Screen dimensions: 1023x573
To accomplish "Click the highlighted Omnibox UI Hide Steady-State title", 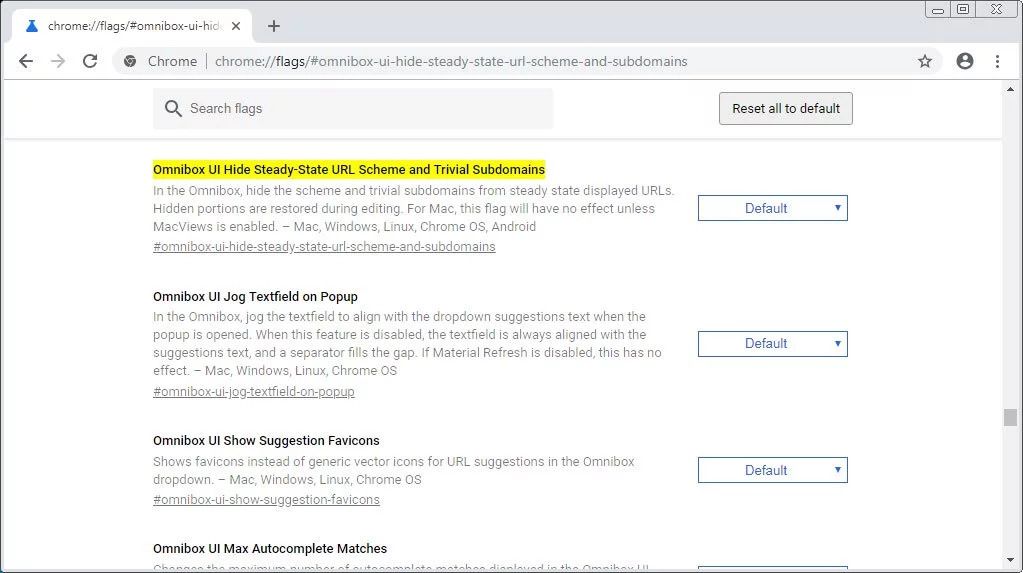I will pos(349,170).
